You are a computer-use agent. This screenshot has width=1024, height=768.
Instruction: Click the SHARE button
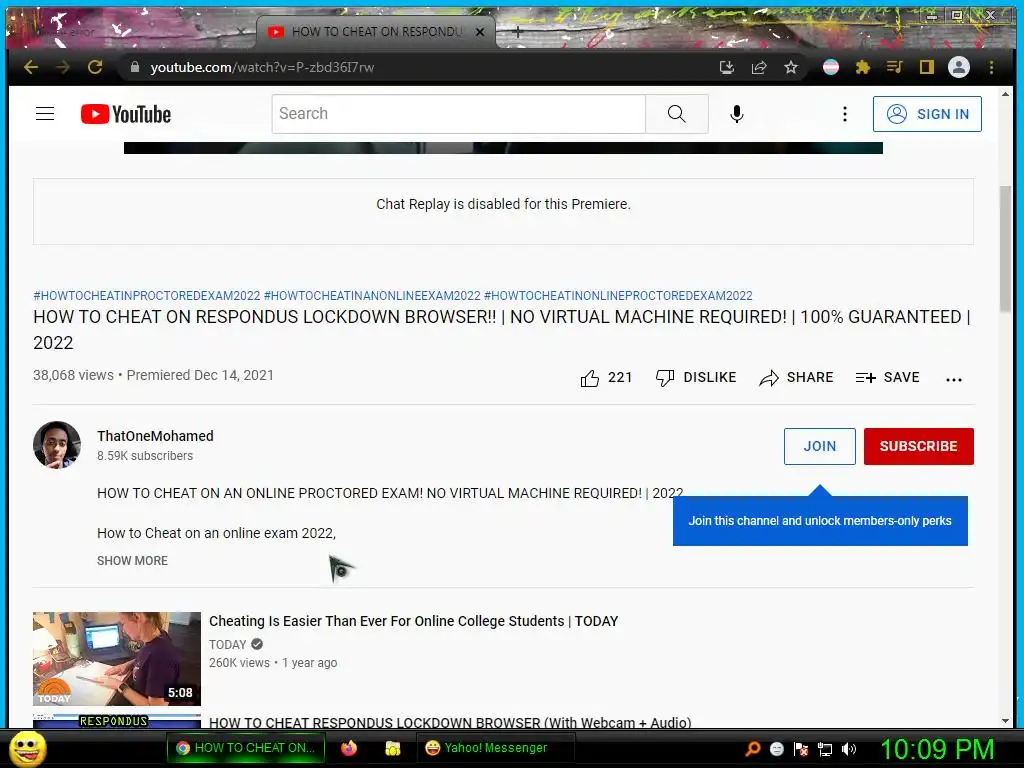click(796, 377)
